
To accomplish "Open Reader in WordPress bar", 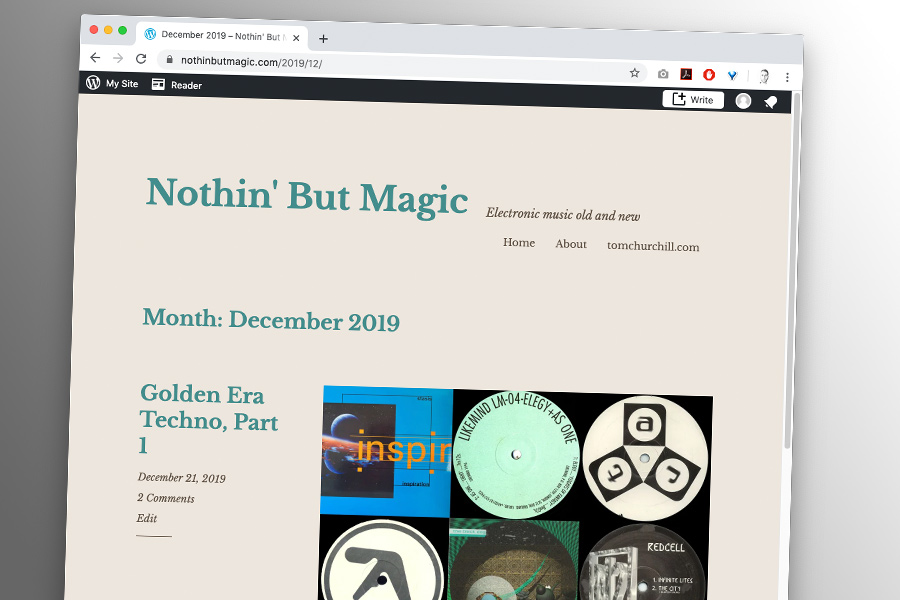I will 177,85.
